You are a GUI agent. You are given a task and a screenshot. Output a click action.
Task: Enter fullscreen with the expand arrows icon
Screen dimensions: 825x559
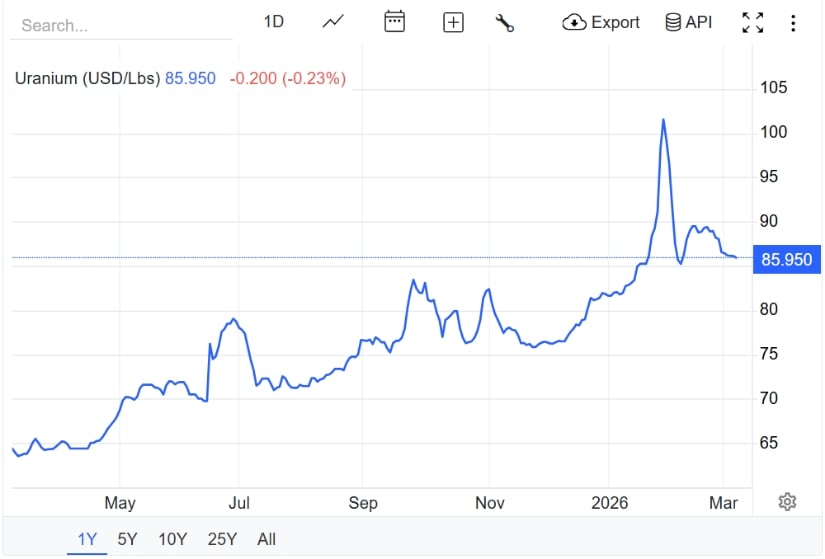click(x=753, y=22)
